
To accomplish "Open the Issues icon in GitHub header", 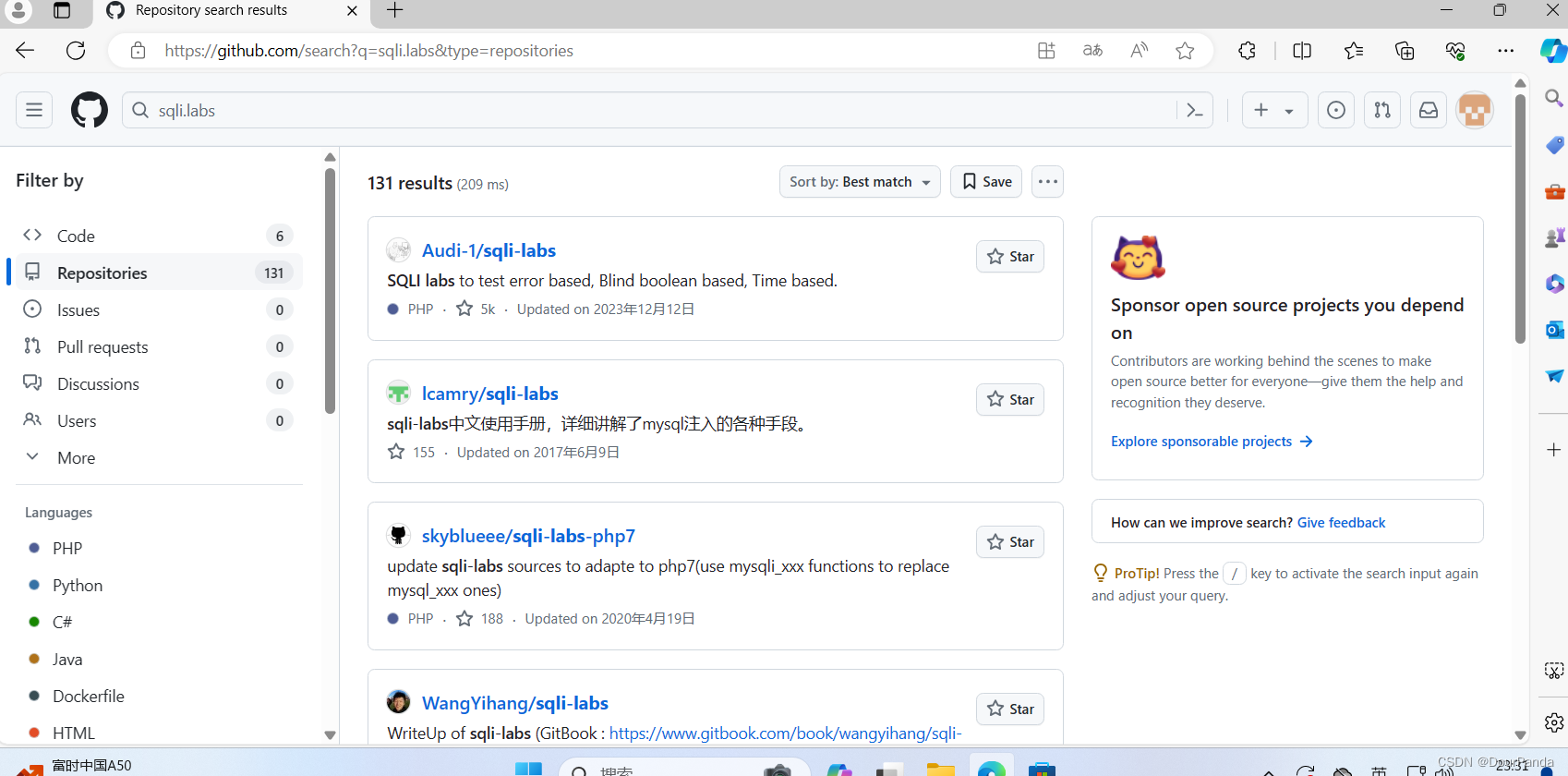I will click(x=1336, y=110).
